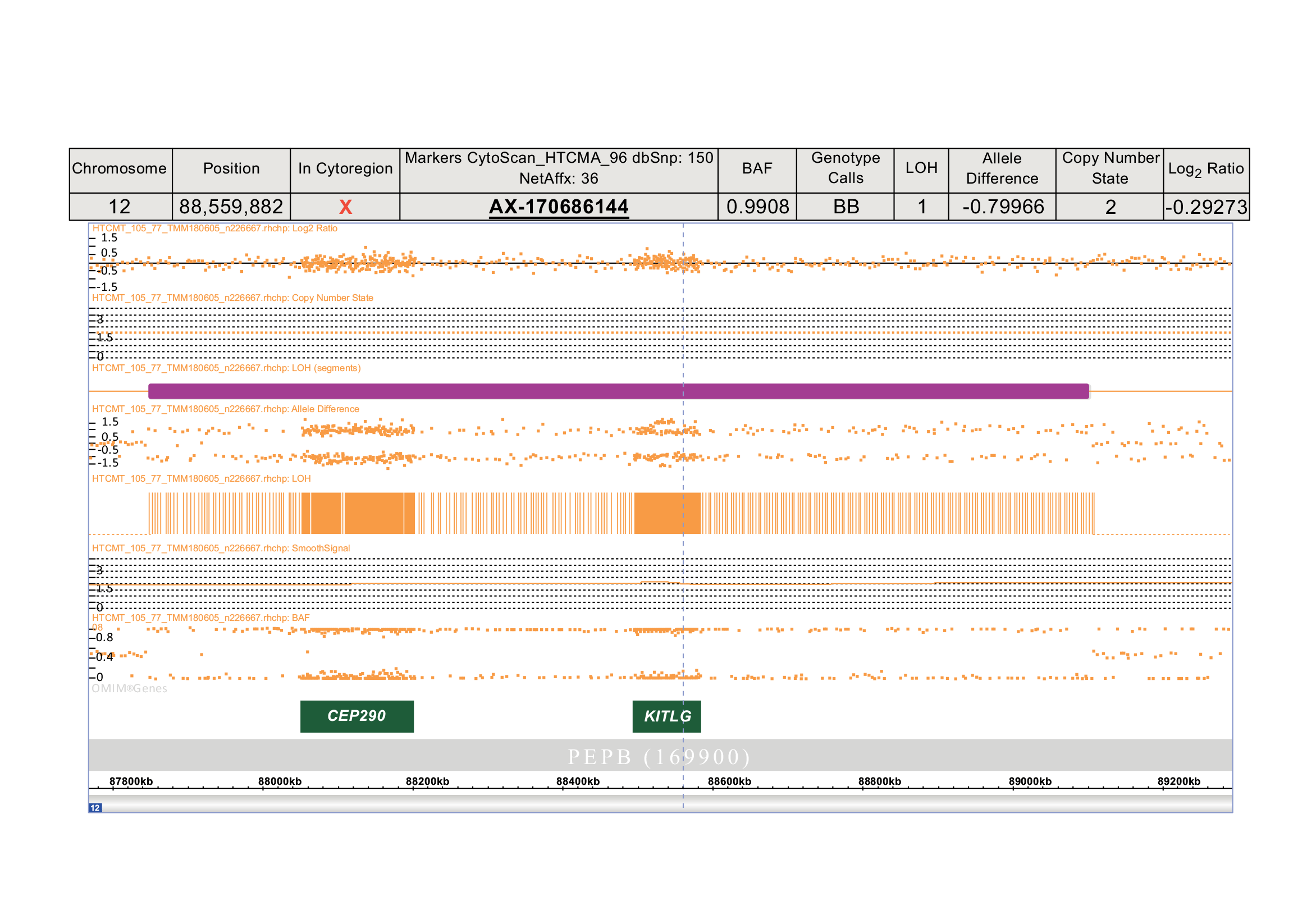
Task: Click the 88600kb axis tick label
Action: [729, 781]
